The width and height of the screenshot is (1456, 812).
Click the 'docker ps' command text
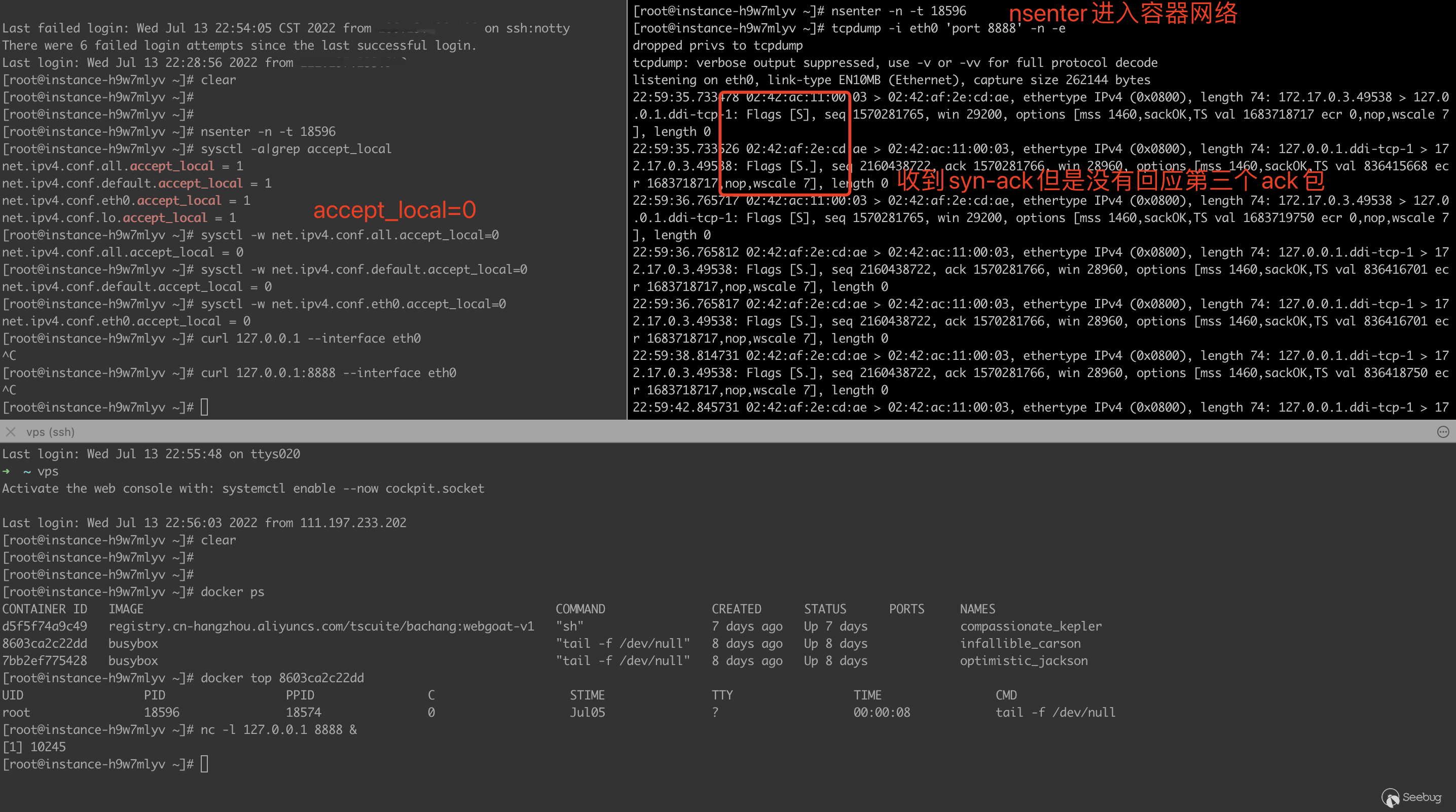point(232,592)
